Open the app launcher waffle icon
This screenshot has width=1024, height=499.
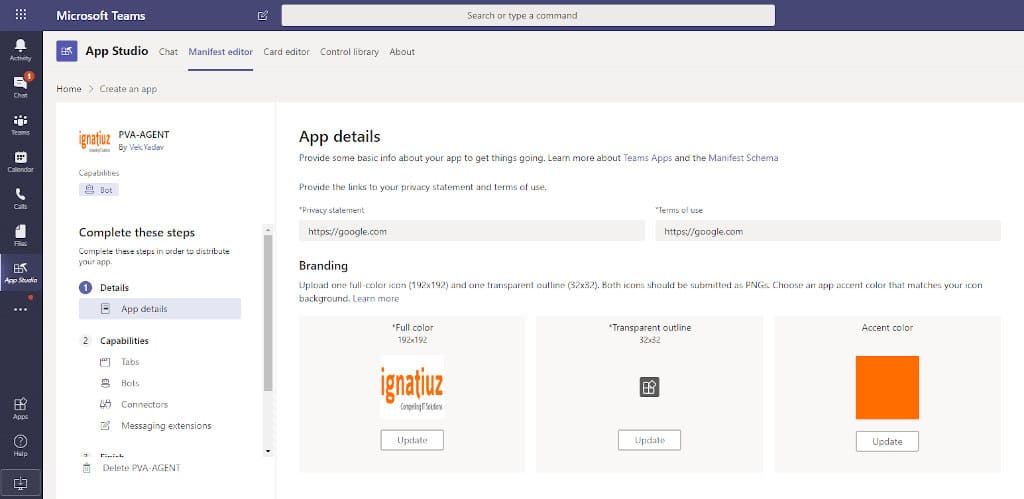pos(20,14)
